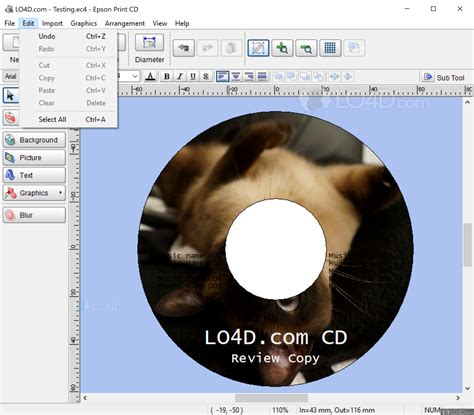Click the Fit to window zoom icon
The width and height of the screenshot is (474, 415).
pos(258,48)
